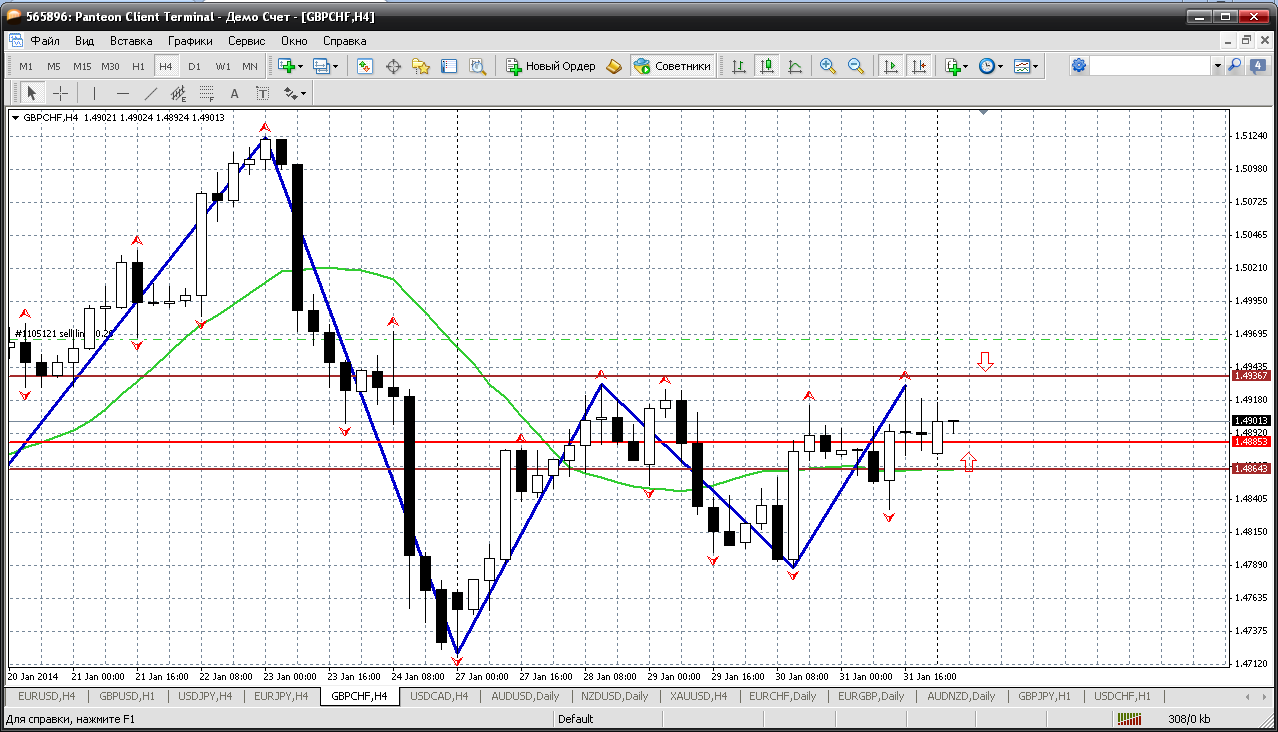Click the Новый Ордер button
Image resolution: width=1278 pixels, height=732 pixels.
click(551, 66)
